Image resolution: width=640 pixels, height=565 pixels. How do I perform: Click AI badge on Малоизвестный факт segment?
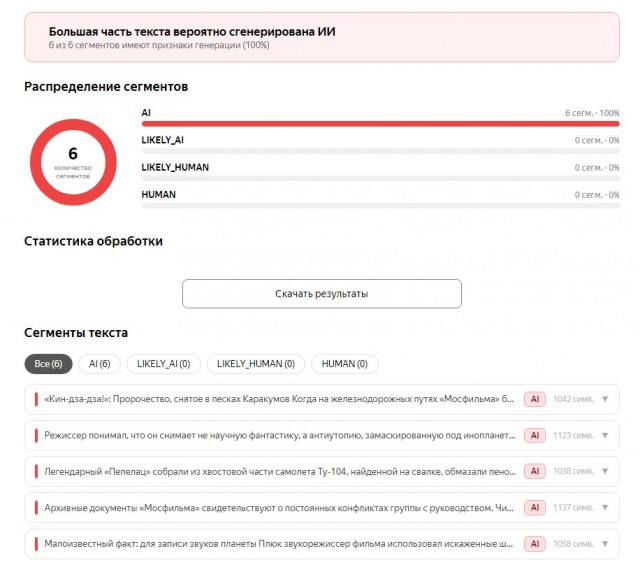(x=535, y=544)
